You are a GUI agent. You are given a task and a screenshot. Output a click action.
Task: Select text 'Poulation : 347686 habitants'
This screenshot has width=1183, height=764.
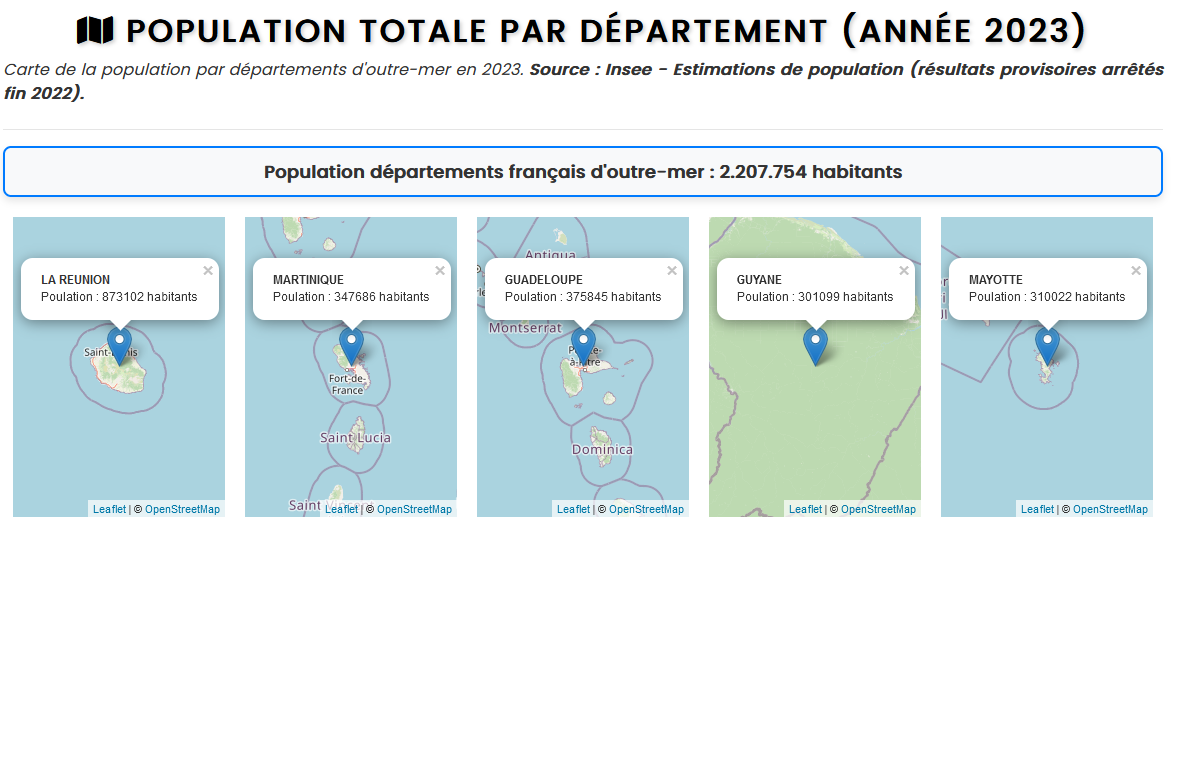351,297
